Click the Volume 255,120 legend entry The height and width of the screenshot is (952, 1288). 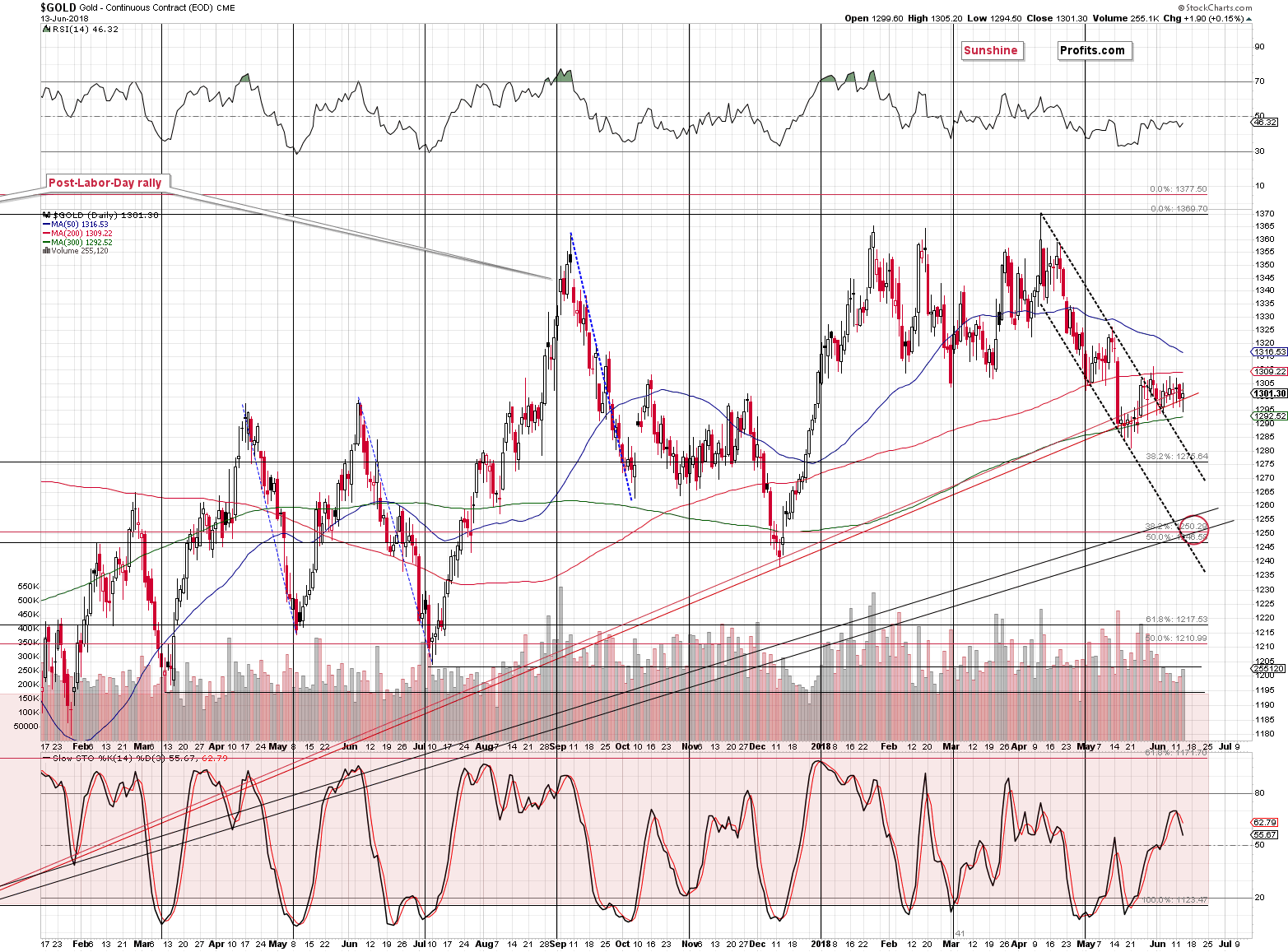click(75, 251)
